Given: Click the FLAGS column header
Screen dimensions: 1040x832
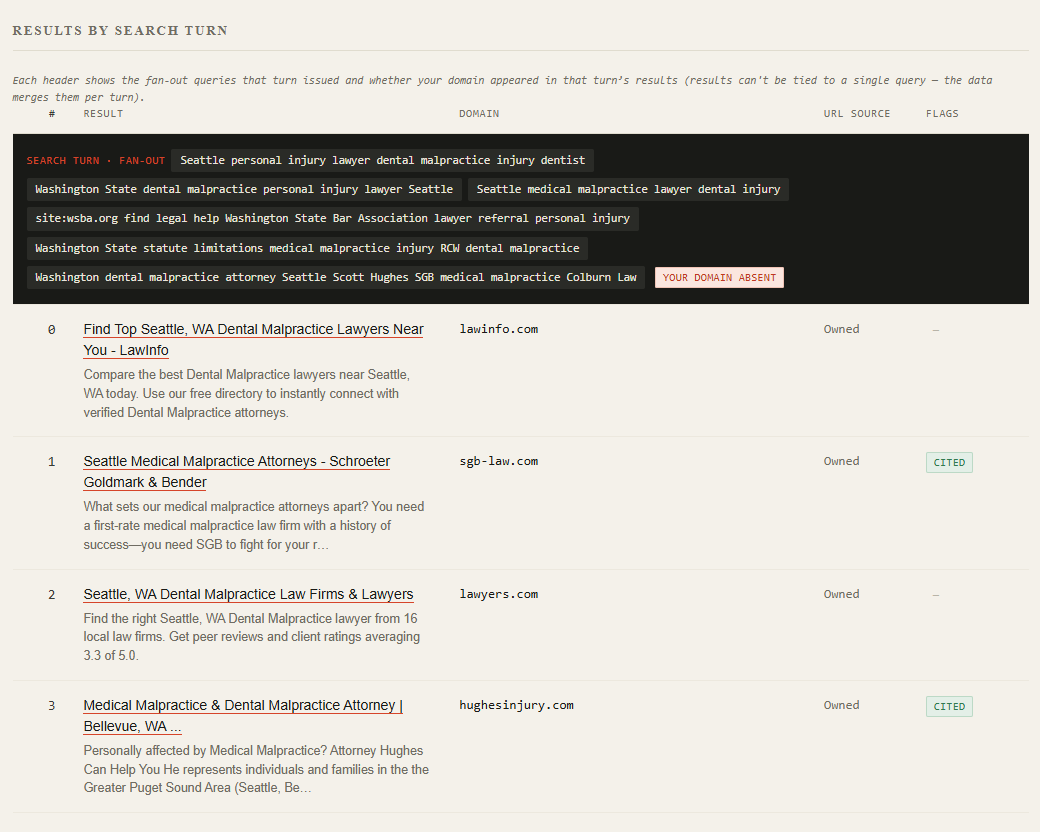Looking at the screenshot, I should (942, 113).
